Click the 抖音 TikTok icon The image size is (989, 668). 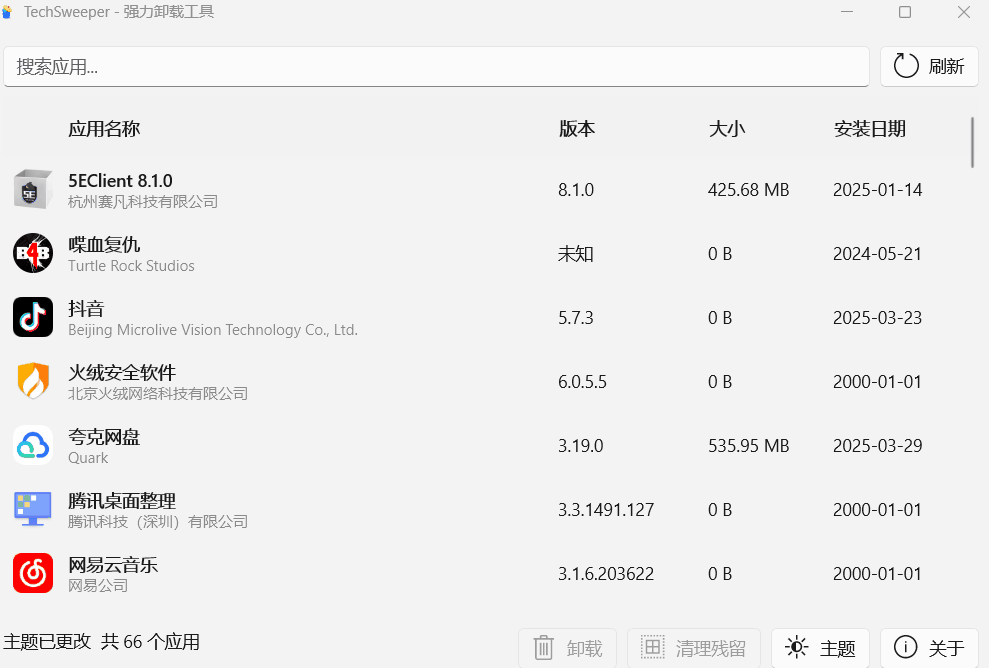click(x=33, y=317)
